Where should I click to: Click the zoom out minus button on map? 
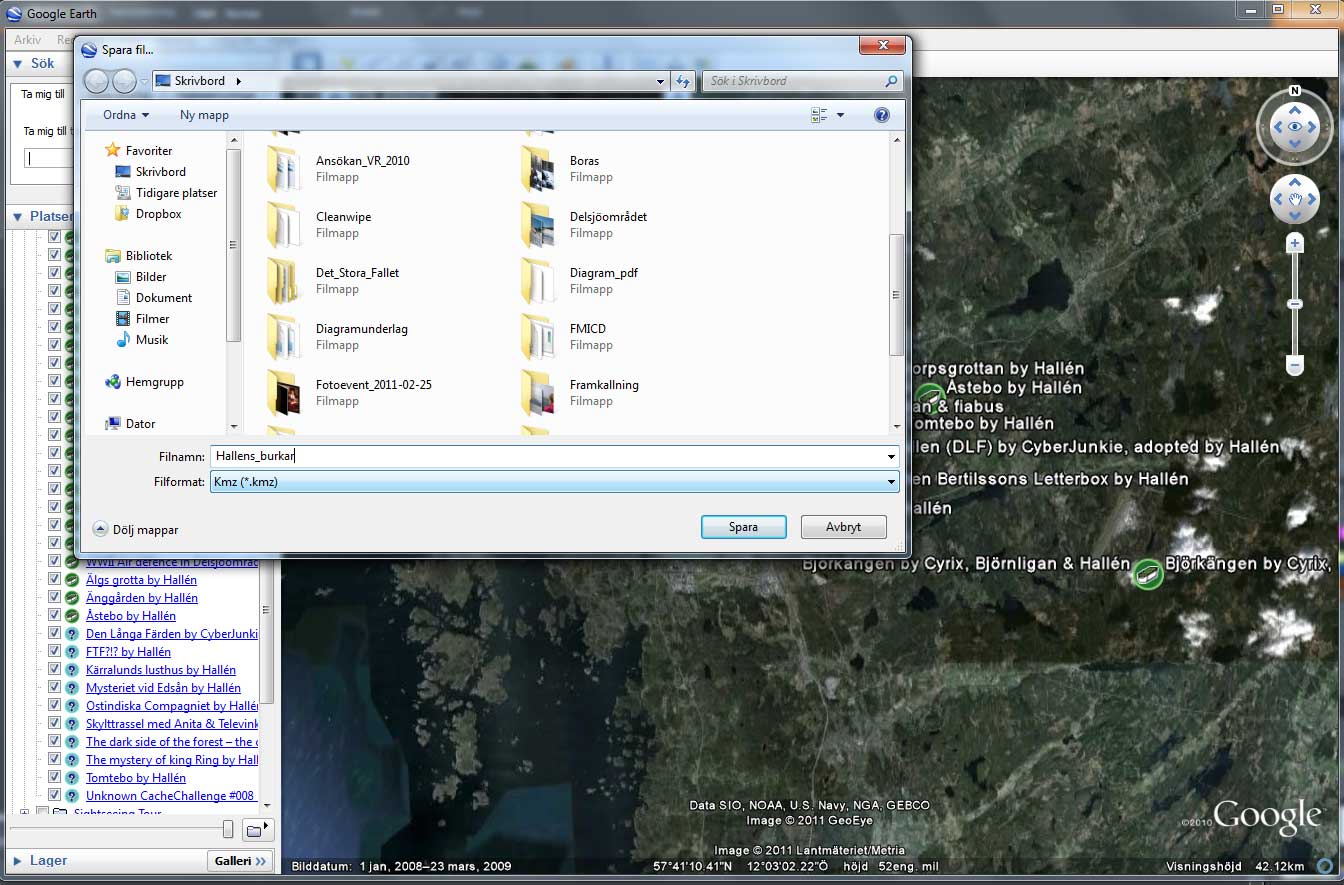pyautogui.click(x=1295, y=367)
